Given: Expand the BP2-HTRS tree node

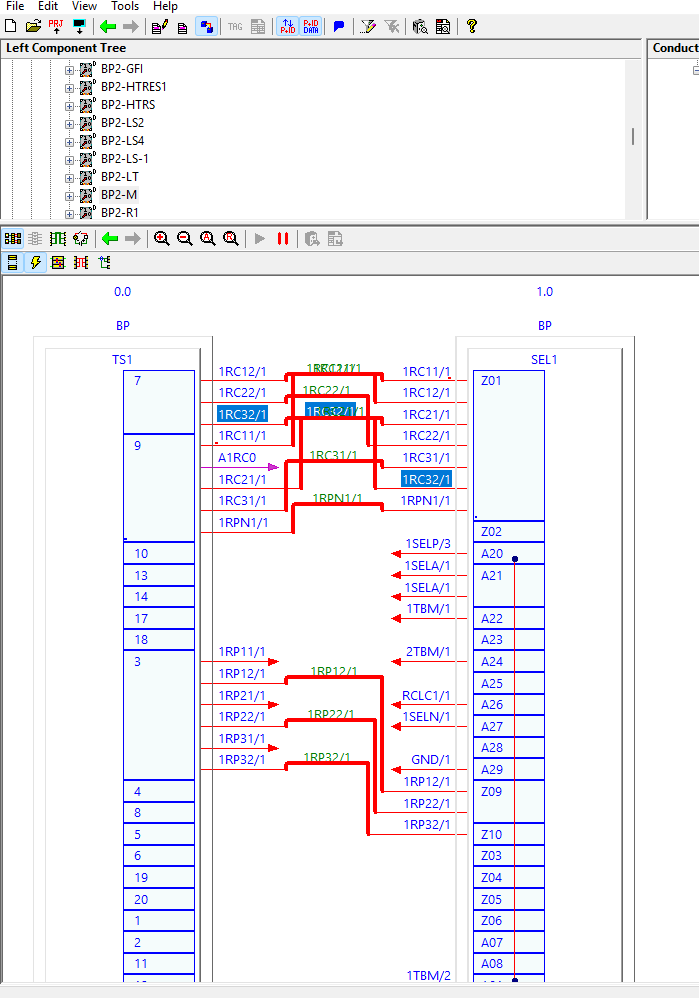Looking at the screenshot, I should [69, 106].
